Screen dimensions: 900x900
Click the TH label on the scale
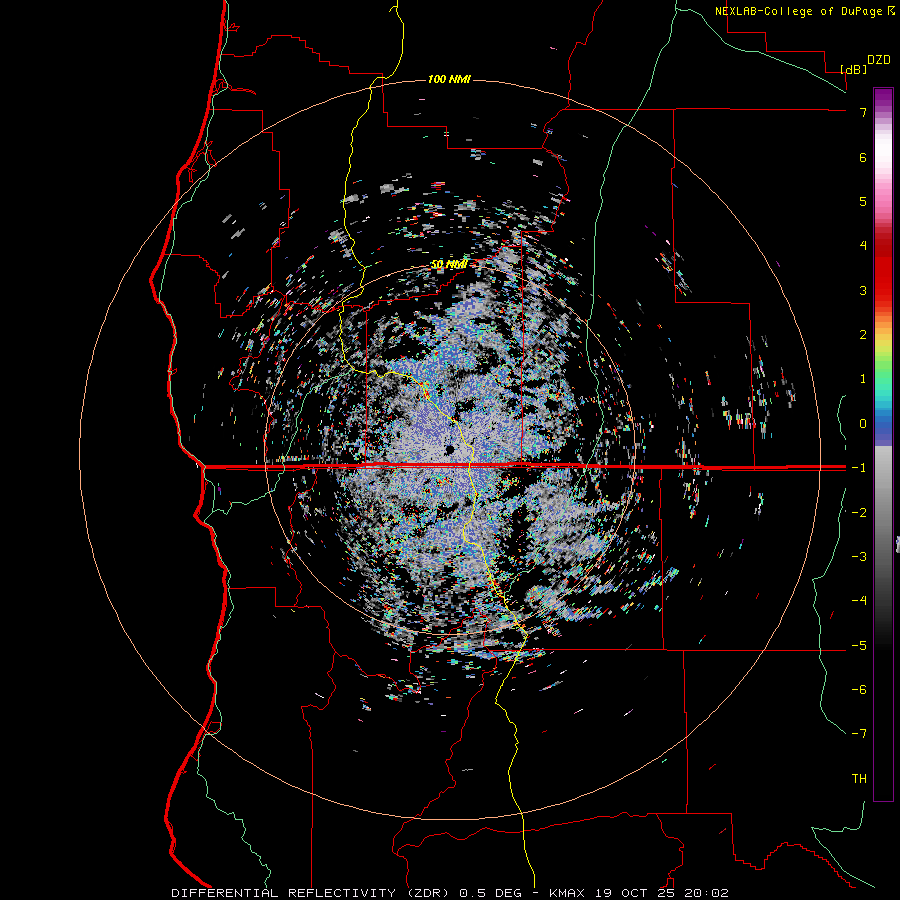(x=859, y=778)
